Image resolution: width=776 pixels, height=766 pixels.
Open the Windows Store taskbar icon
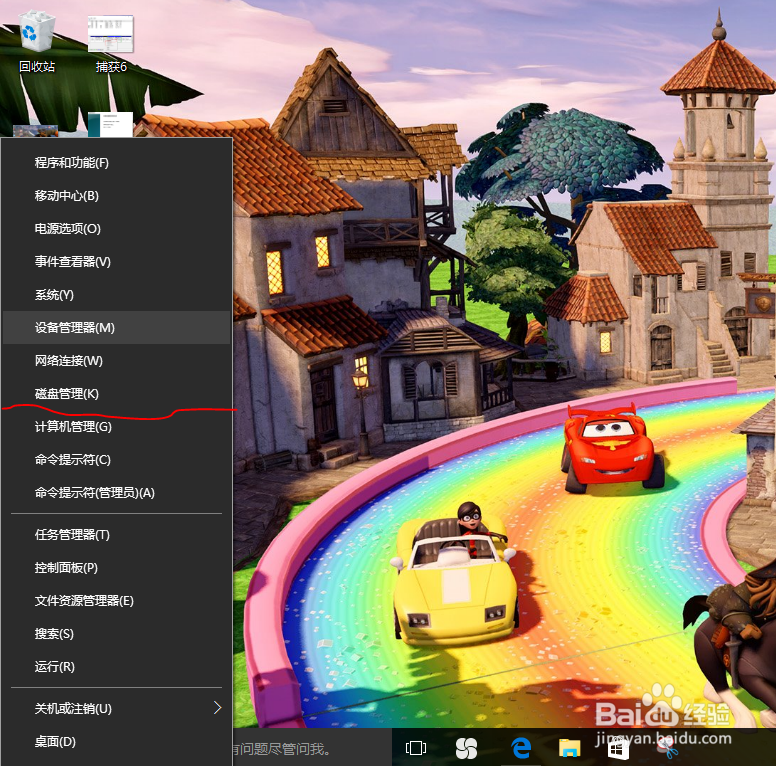pos(618,748)
